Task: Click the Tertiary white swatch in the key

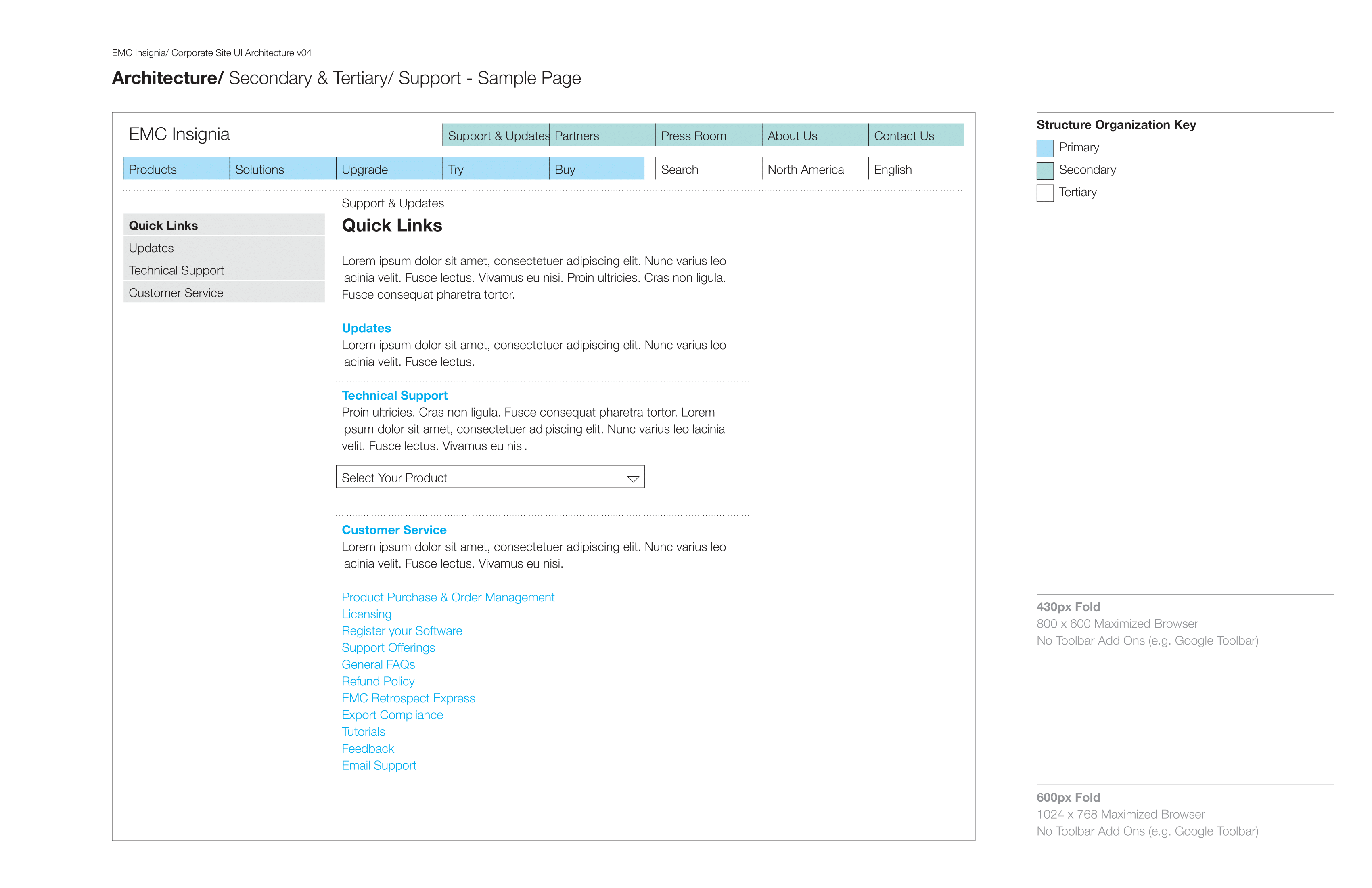Action: pyautogui.click(x=1045, y=193)
